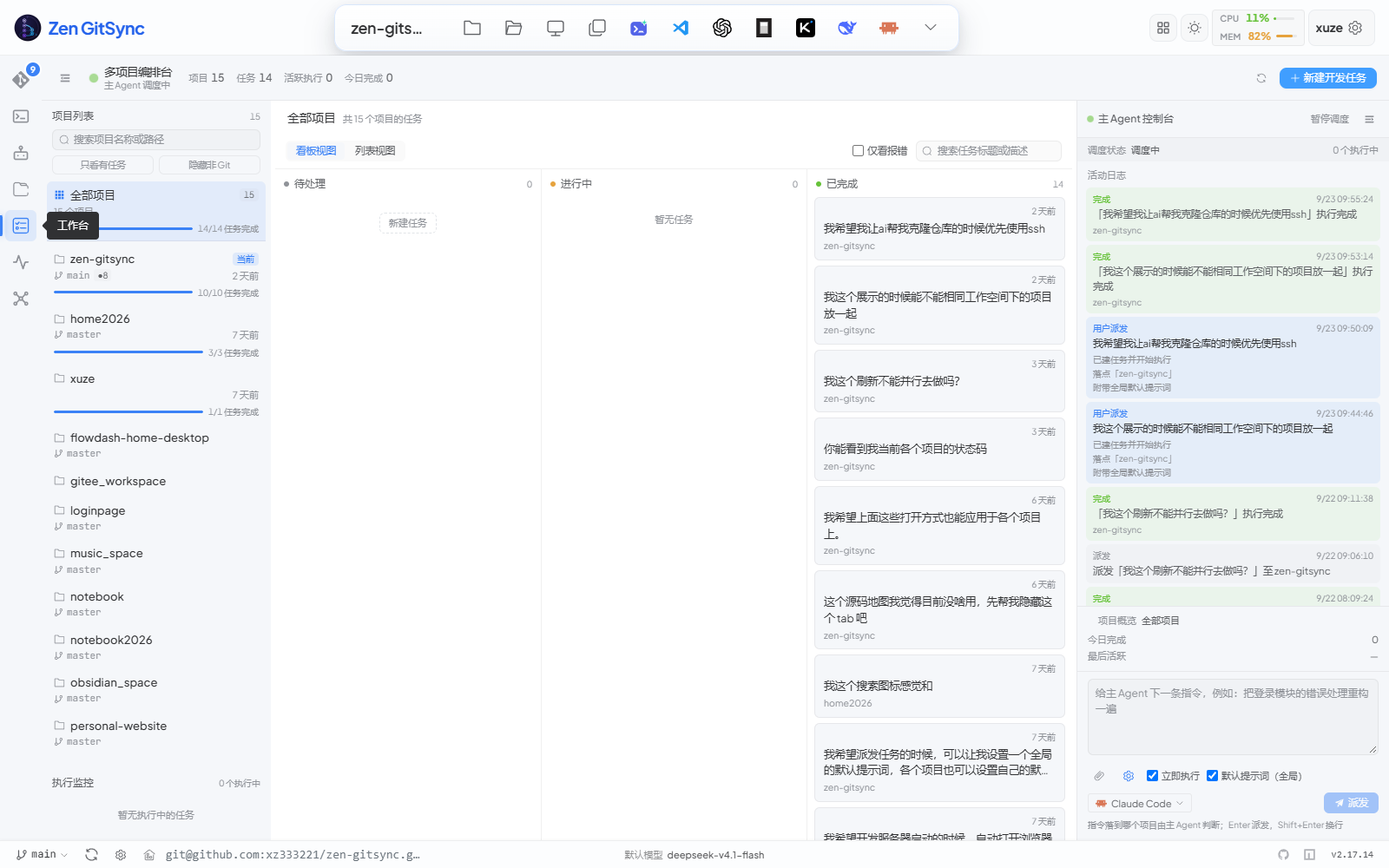Click 新建任务 in the 待处理 column
The height and width of the screenshot is (868, 1389).
pyautogui.click(x=407, y=223)
